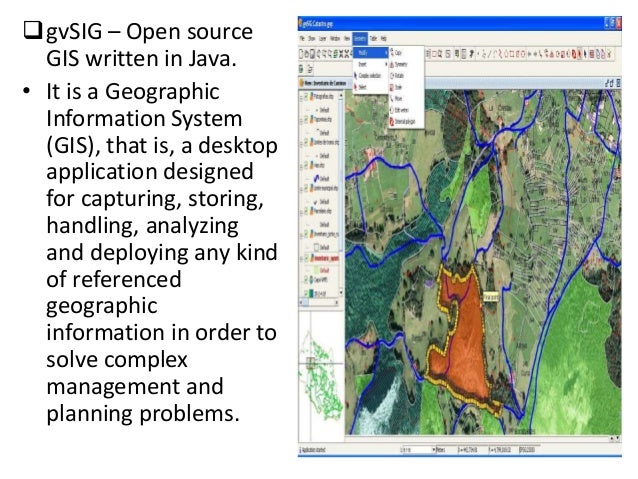Collapse the Fotografias.shp layer tree node
The height and width of the screenshot is (479, 638).
[302, 97]
